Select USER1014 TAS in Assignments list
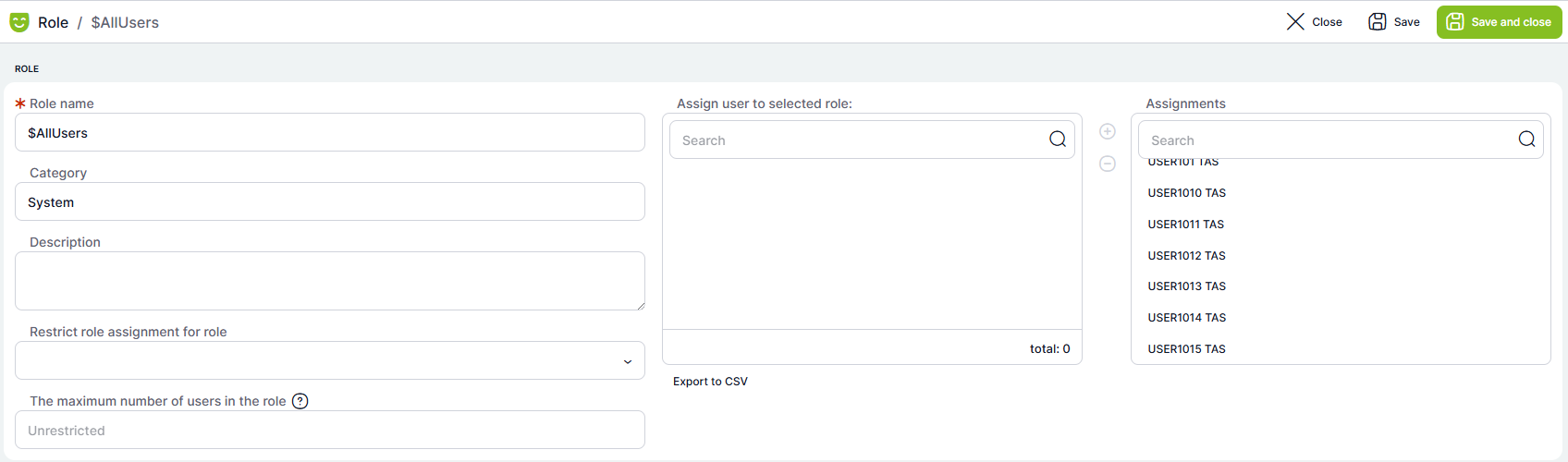1568x462 pixels. (1186, 318)
